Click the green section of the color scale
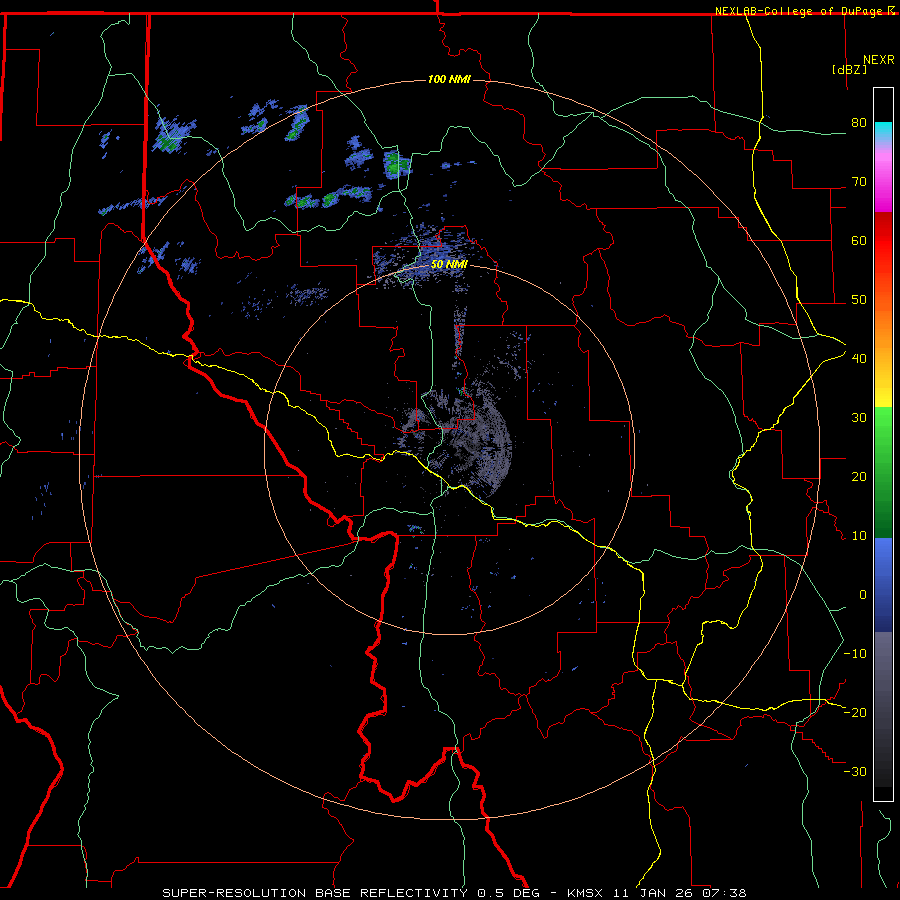The image size is (900, 900). (x=883, y=472)
